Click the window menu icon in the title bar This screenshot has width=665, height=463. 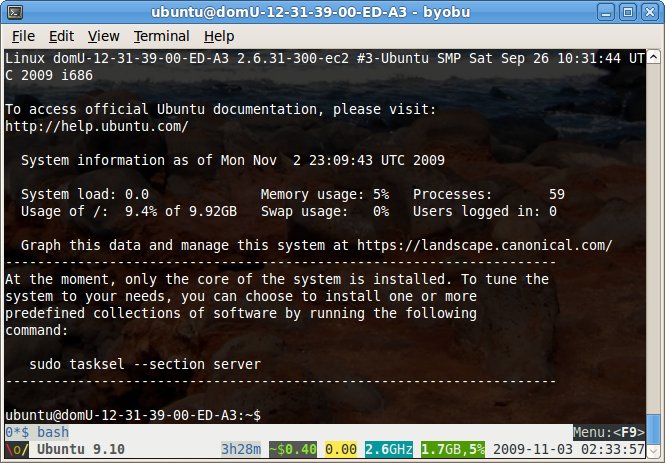point(14,13)
